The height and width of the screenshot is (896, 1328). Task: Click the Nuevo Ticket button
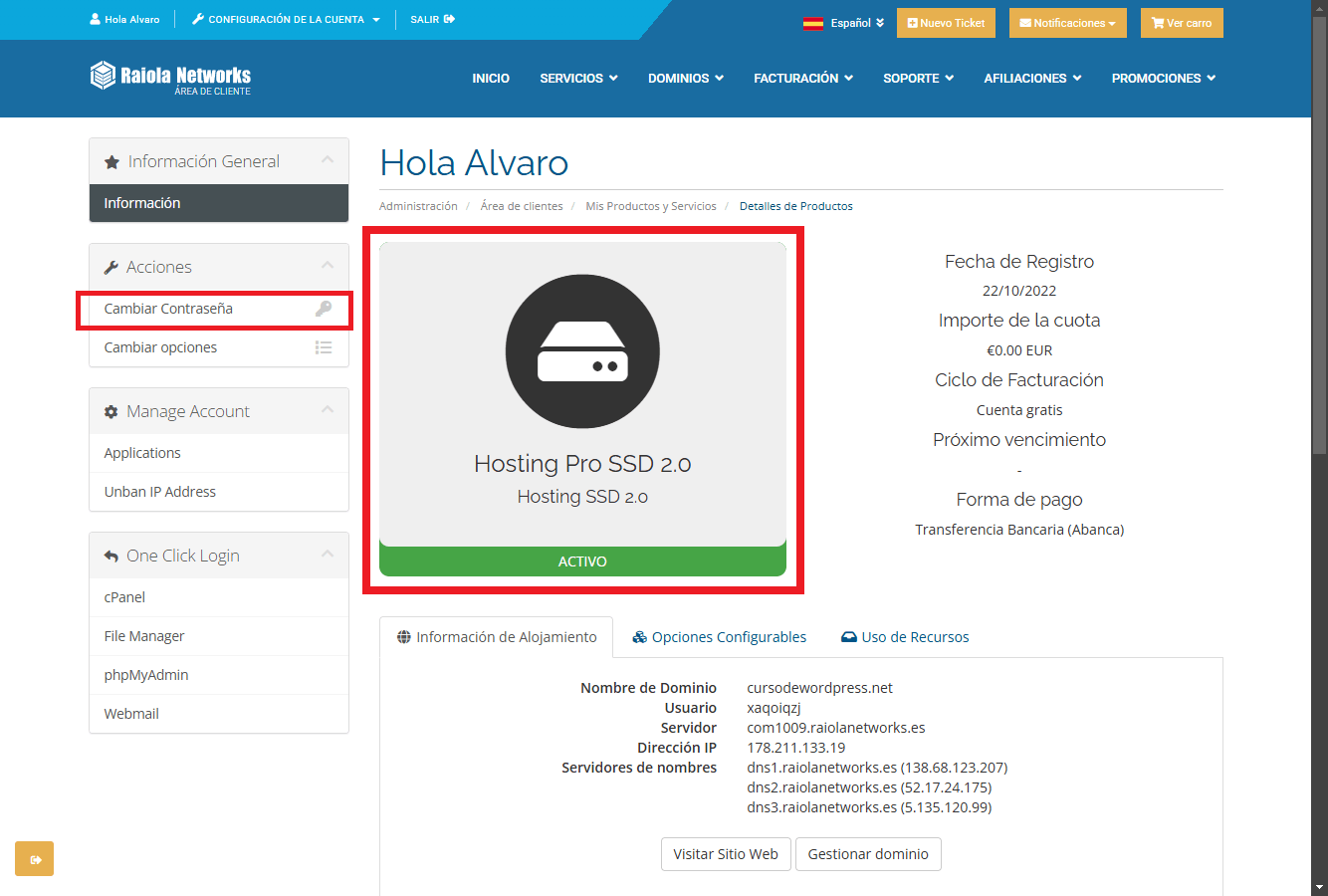click(946, 23)
